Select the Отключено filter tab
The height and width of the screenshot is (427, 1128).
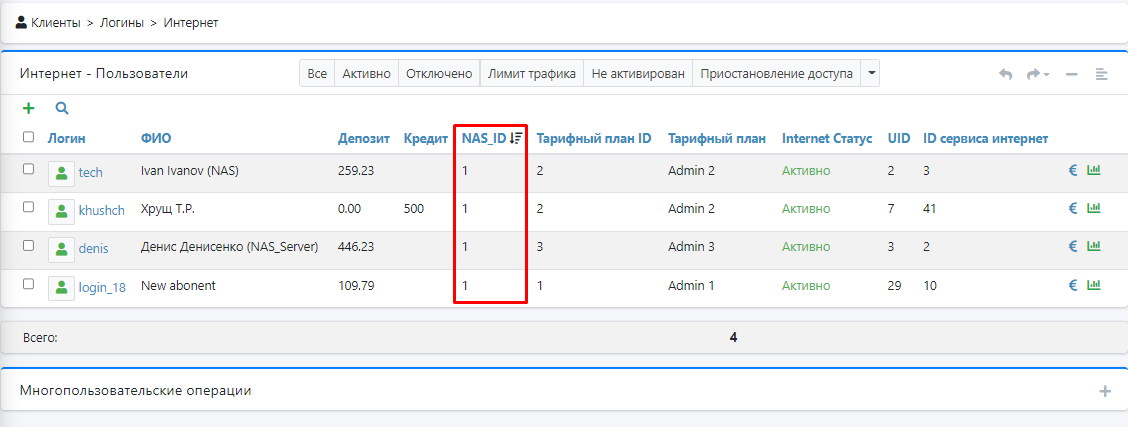tap(439, 74)
